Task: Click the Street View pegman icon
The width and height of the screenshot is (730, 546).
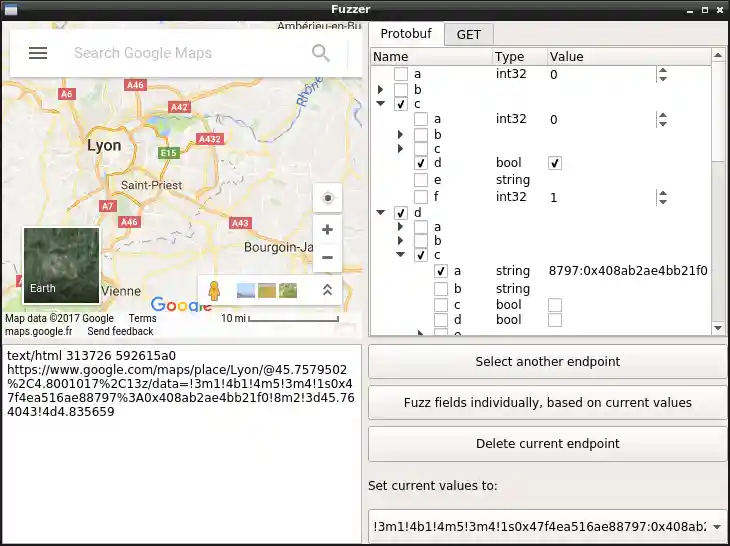Action: (x=214, y=291)
